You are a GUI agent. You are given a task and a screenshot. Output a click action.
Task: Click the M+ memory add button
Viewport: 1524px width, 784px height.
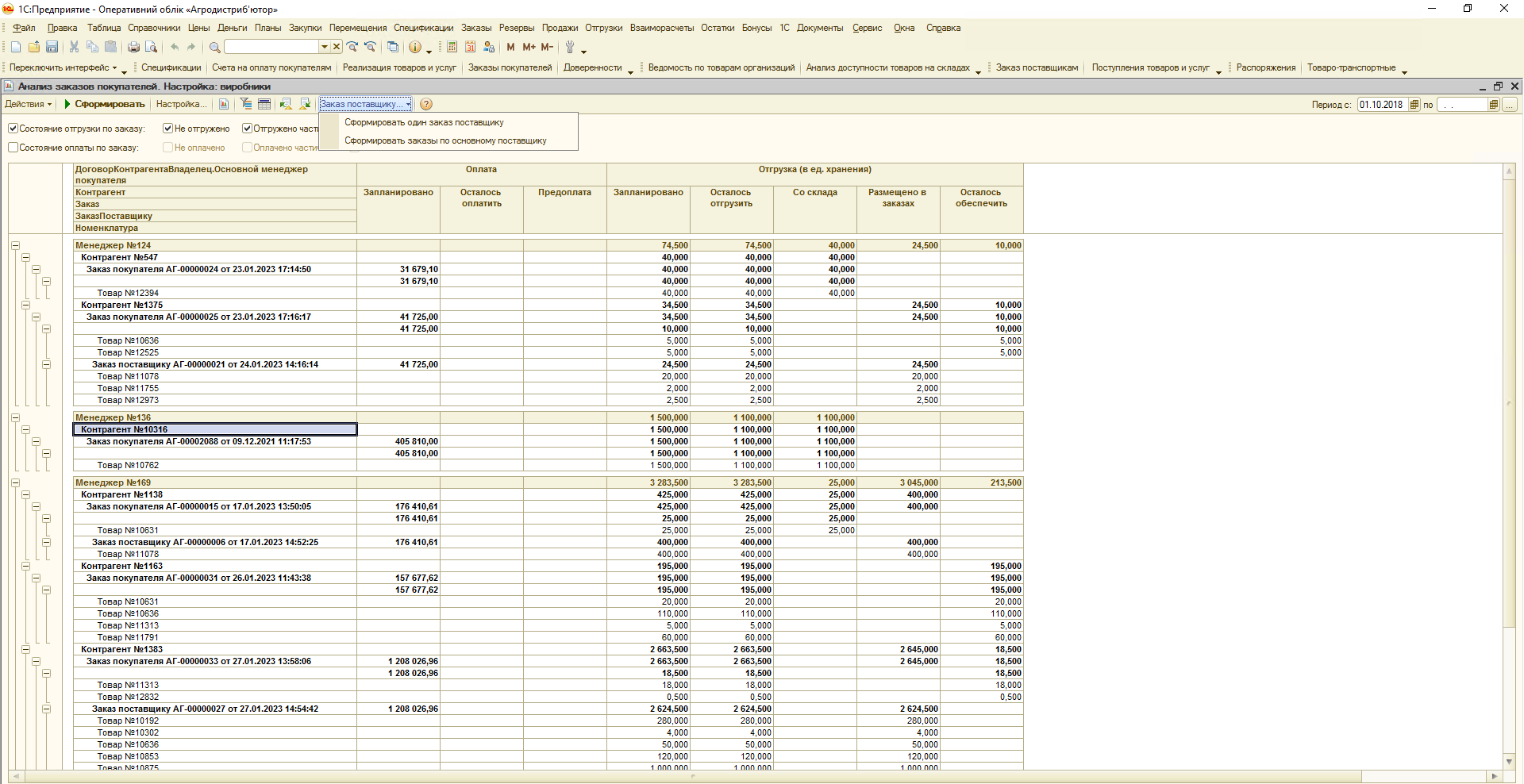pos(529,48)
